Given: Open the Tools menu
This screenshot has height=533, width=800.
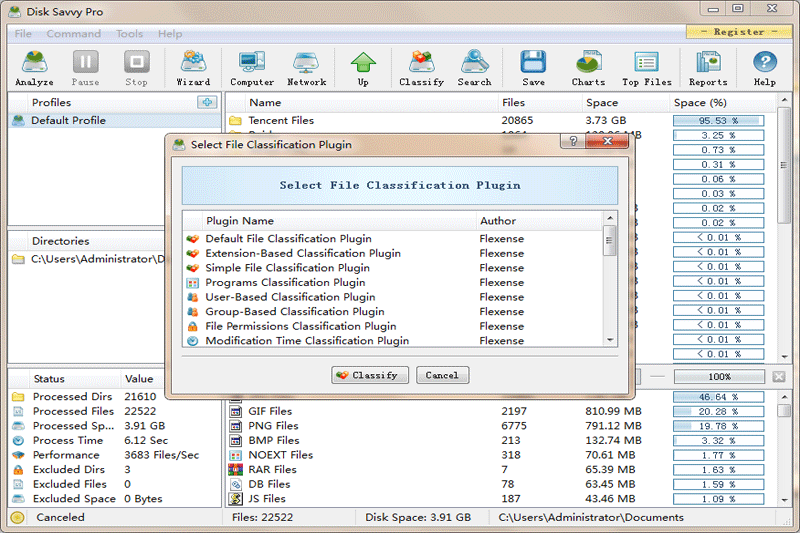Looking at the screenshot, I should point(129,34).
